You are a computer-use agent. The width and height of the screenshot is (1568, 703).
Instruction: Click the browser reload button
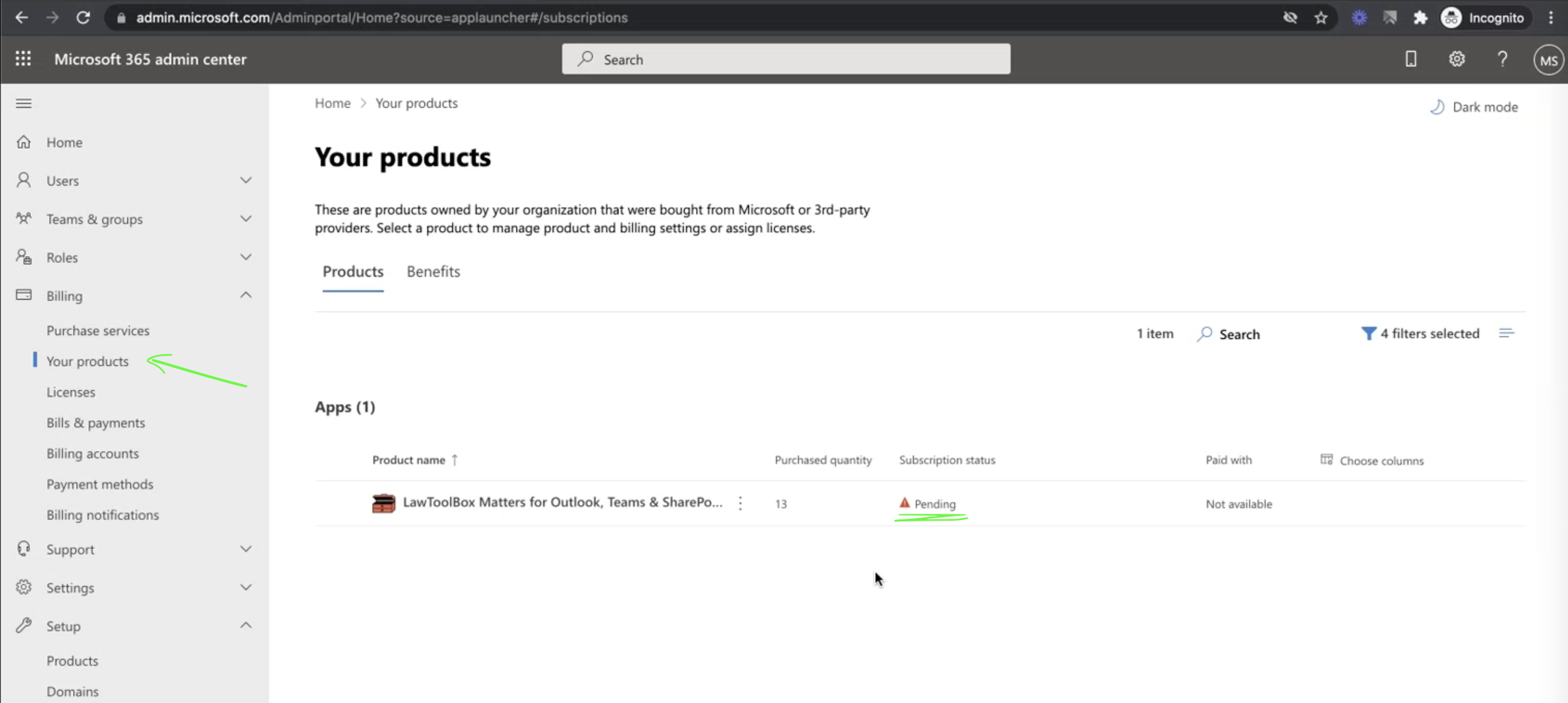[83, 17]
